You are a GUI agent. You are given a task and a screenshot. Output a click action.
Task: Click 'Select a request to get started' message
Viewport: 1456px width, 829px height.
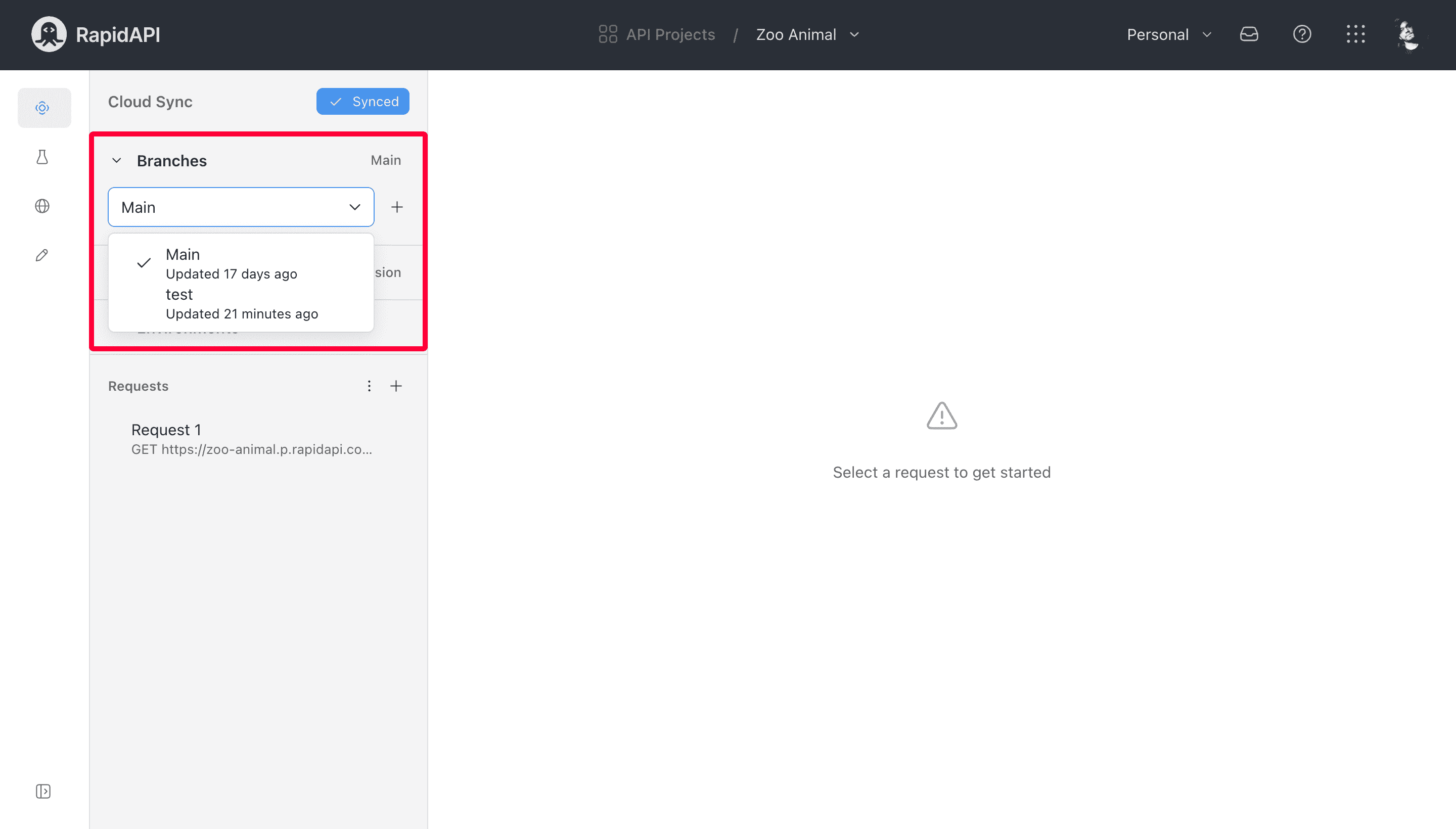point(942,472)
